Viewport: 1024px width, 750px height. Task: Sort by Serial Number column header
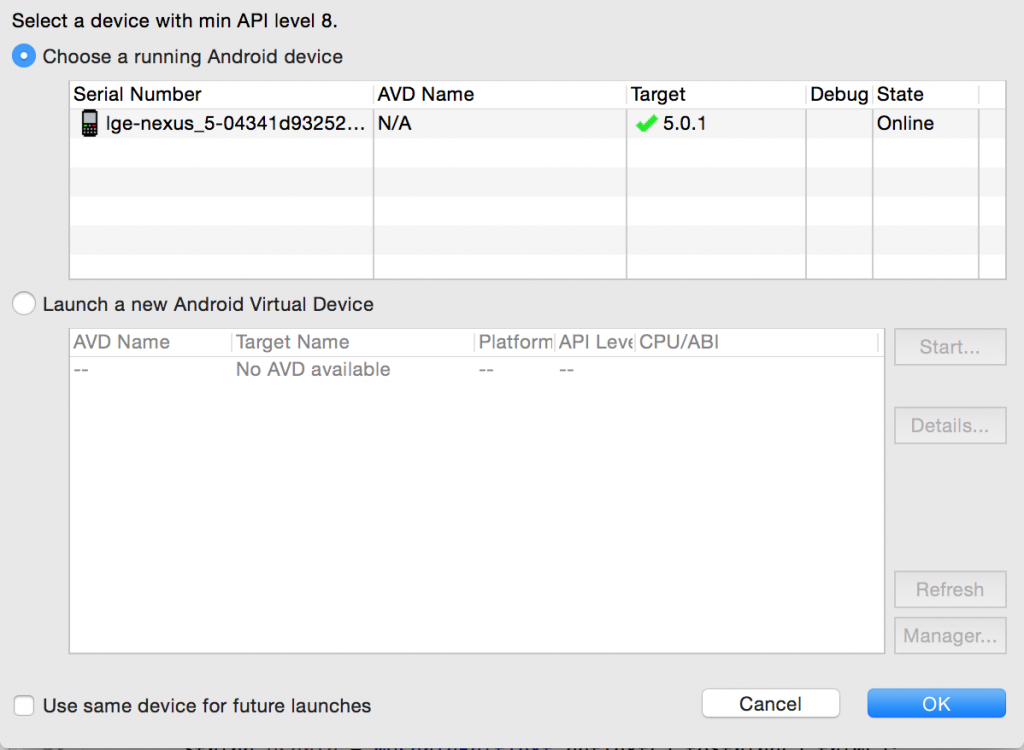click(137, 95)
